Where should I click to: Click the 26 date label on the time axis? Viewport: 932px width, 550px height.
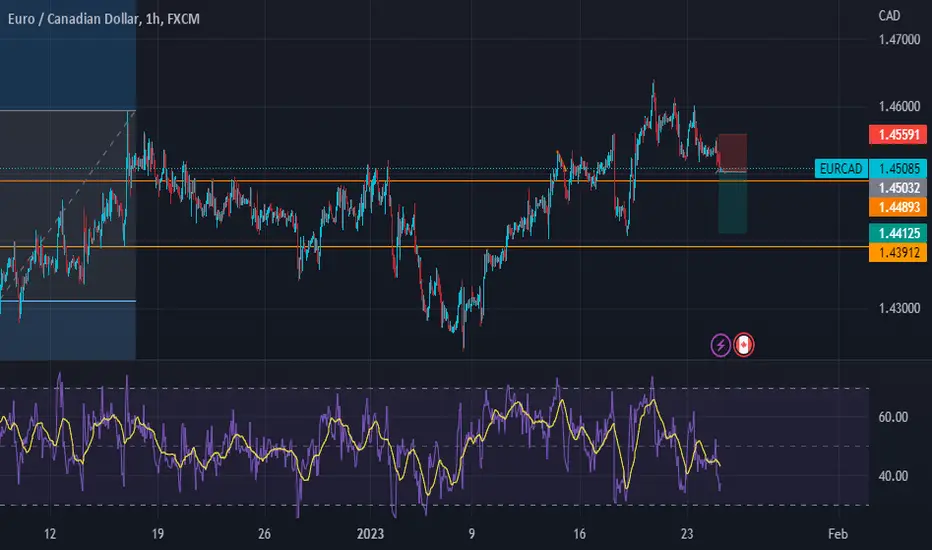coord(265,534)
